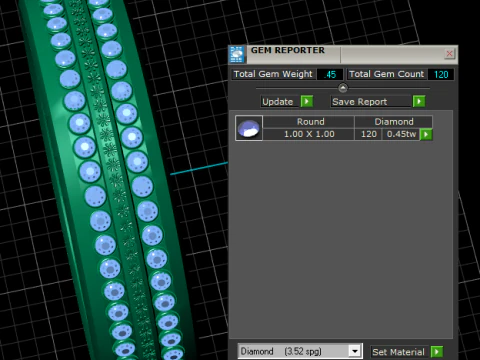Click the Set Material label
The image size is (480, 360).
(x=398, y=352)
